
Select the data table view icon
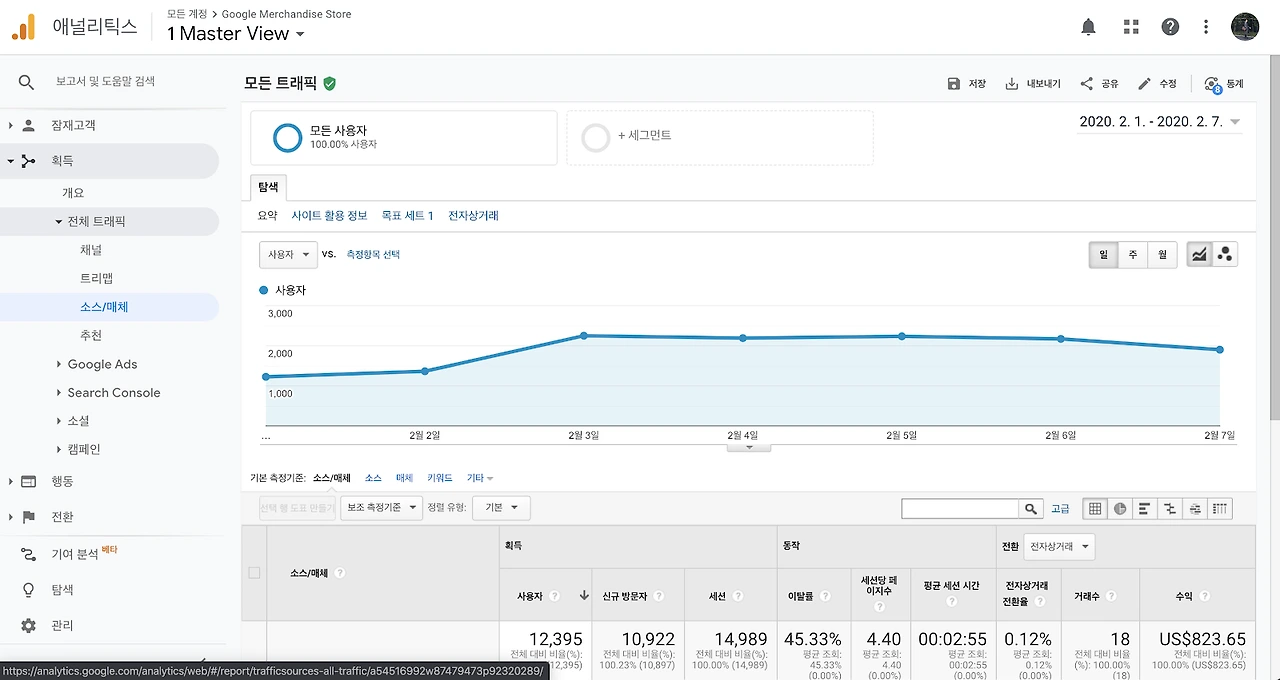1095,509
